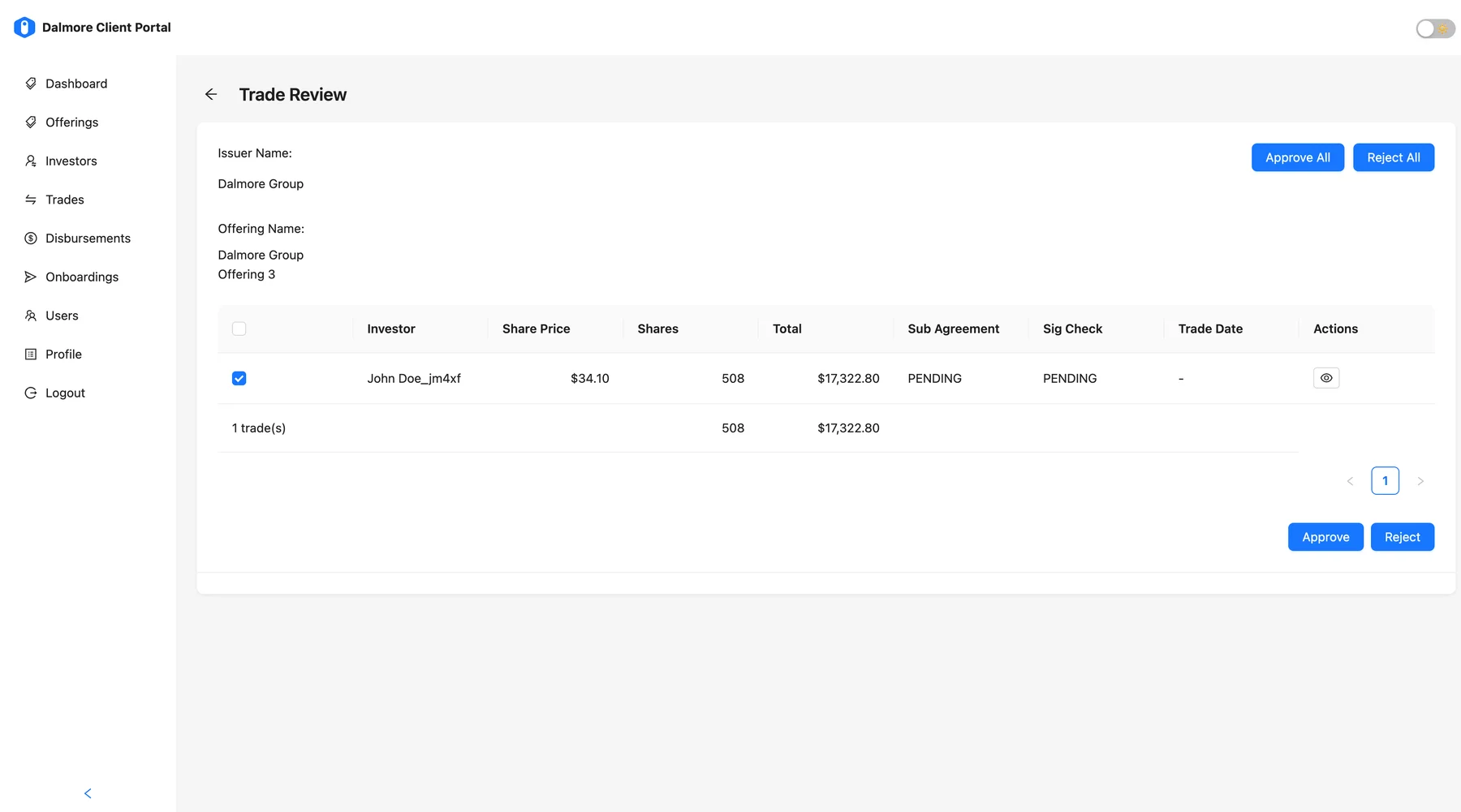Click the Disbursements dollar icon
Image resolution: width=1461 pixels, height=812 pixels.
coord(31,238)
